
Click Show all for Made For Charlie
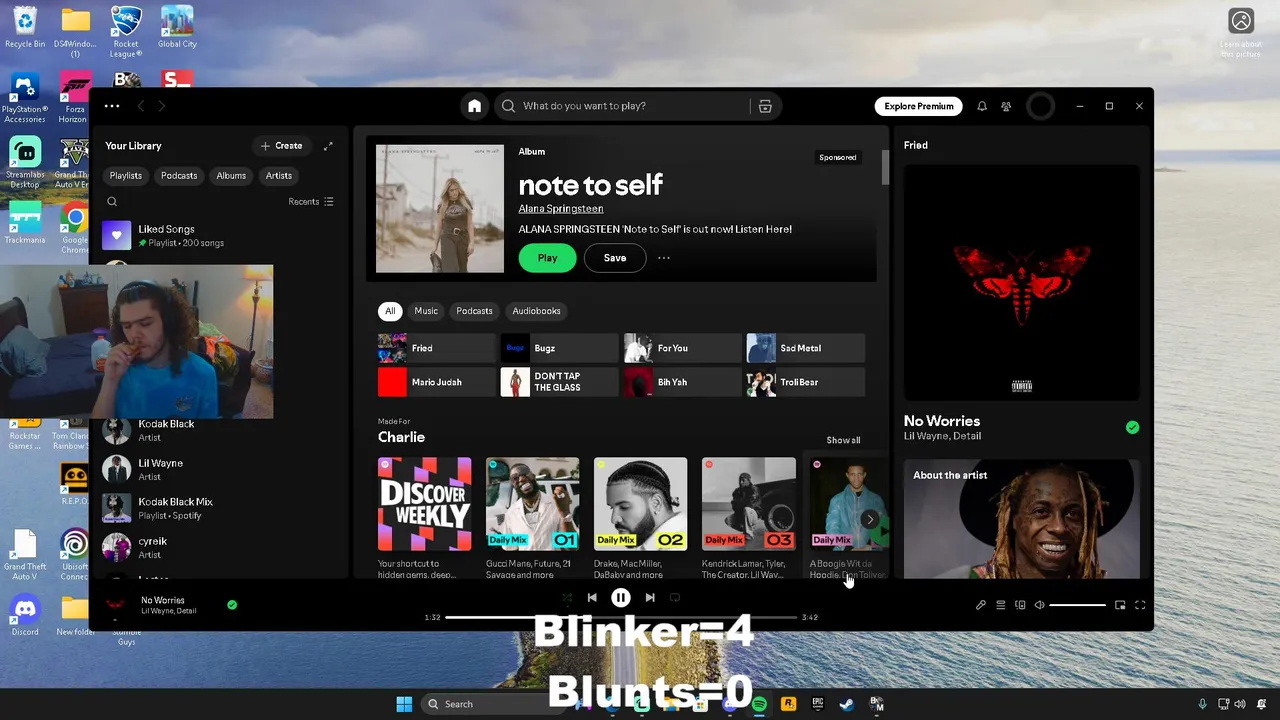tap(843, 440)
